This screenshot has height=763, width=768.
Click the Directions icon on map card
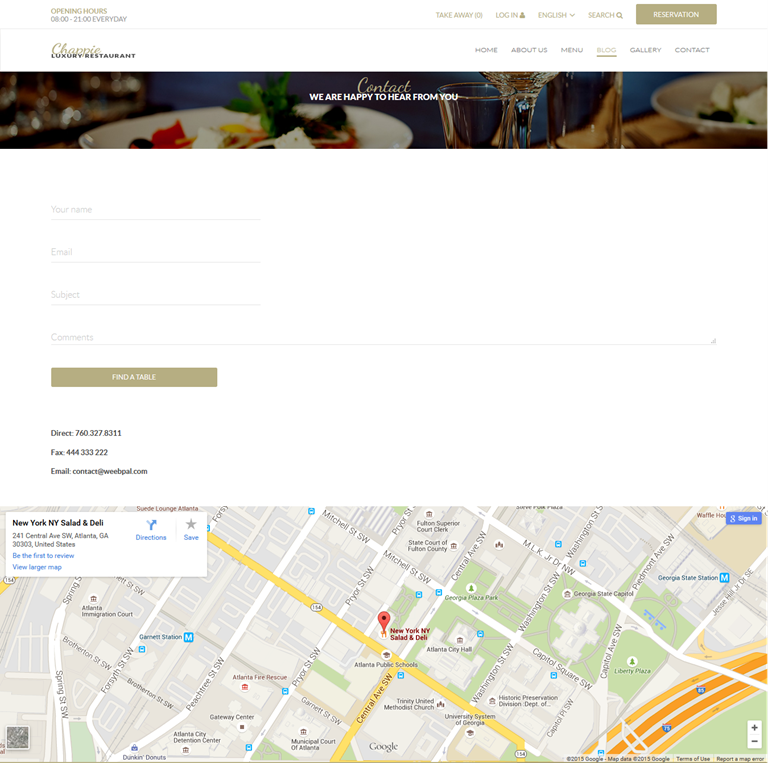pyautogui.click(x=151, y=525)
